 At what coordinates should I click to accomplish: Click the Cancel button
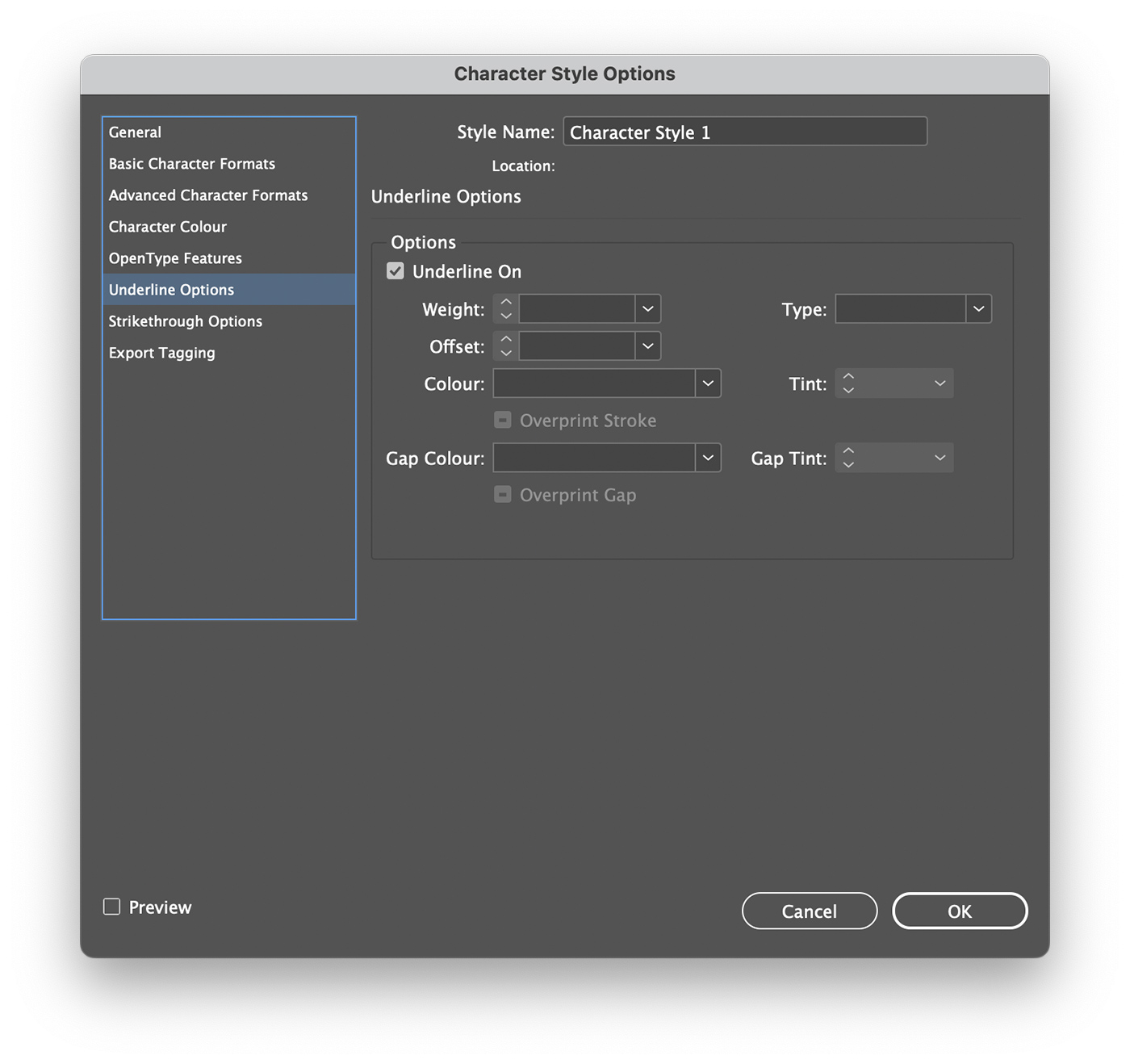click(x=810, y=911)
